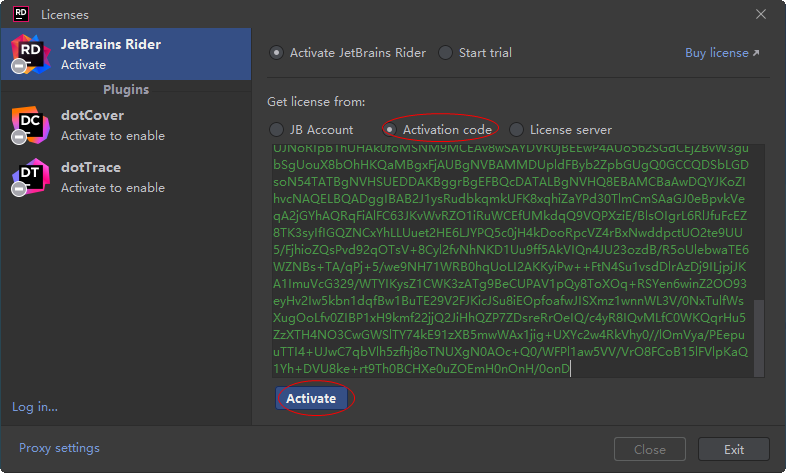The height and width of the screenshot is (473, 786).
Task: Close the Licenses dialog with X
Action: [x=761, y=14]
